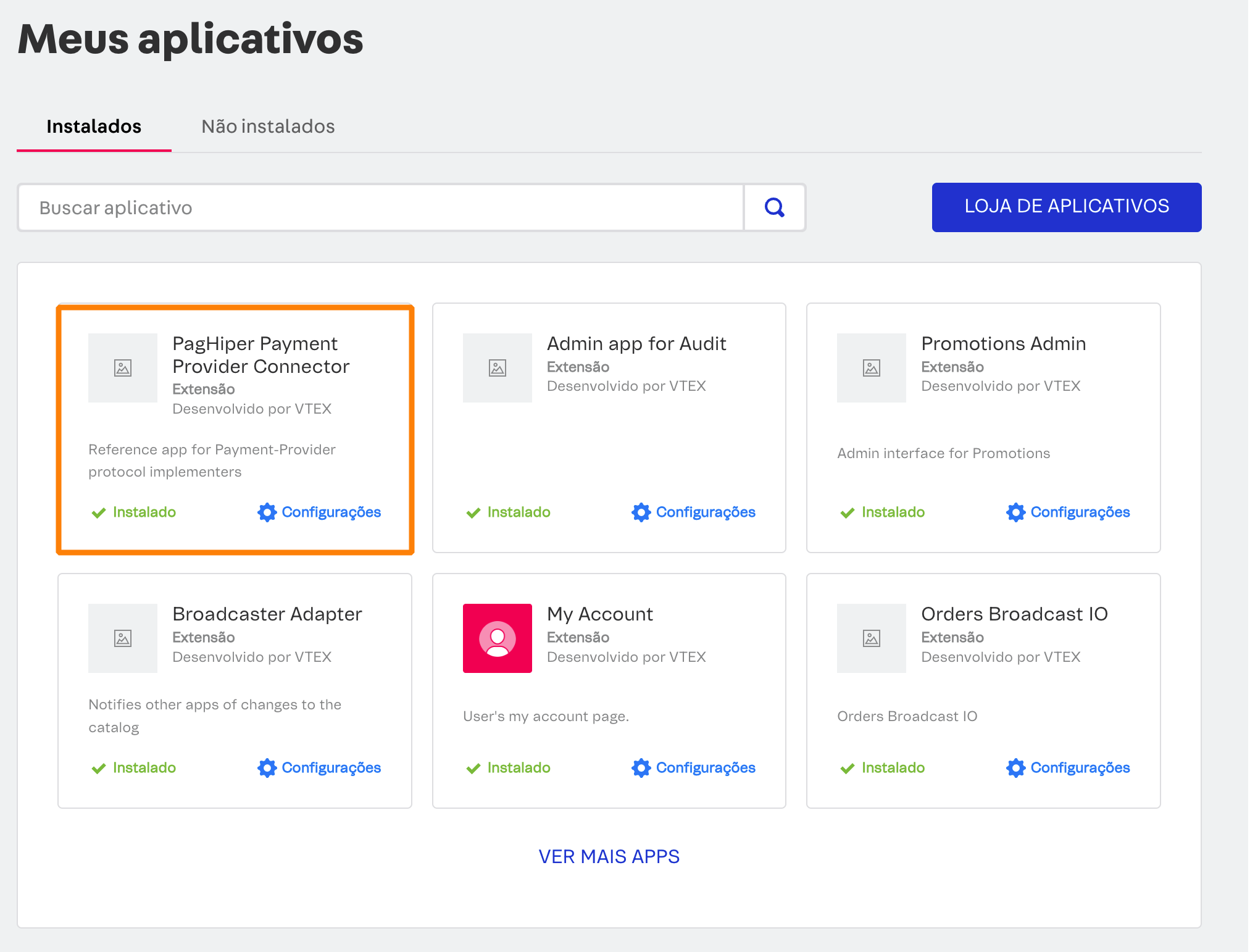Click PagHiper Payment Provider Connector title

(261, 355)
